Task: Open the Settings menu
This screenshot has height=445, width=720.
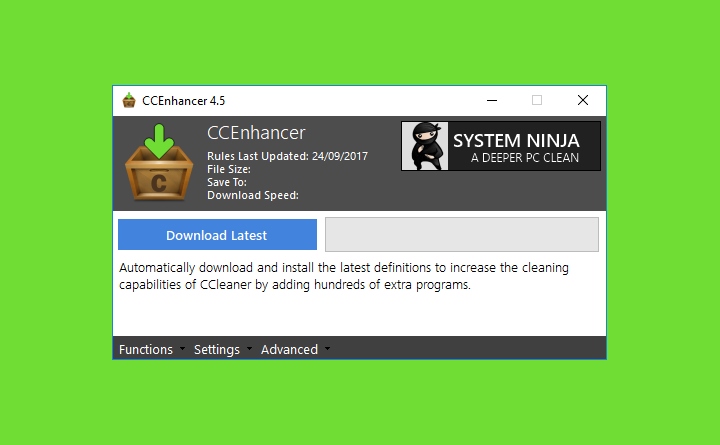Action: 217,349
